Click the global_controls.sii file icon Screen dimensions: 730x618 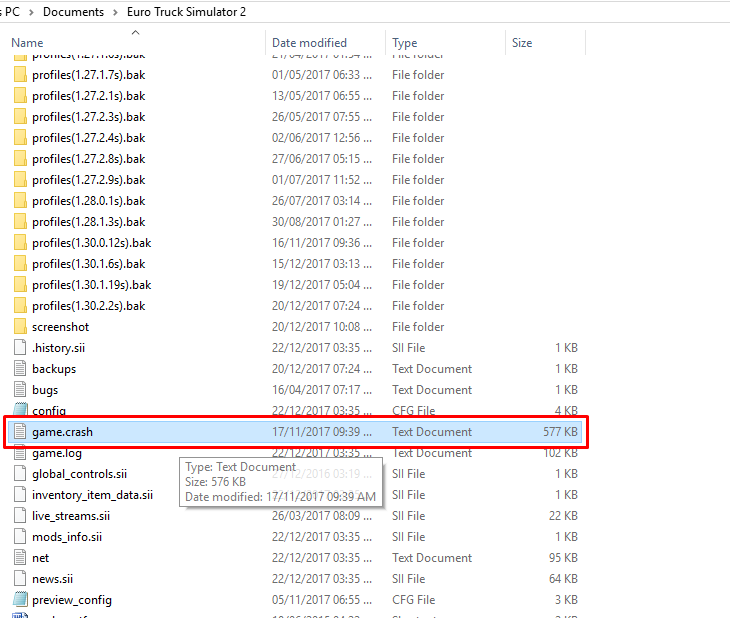pos(20,473)
